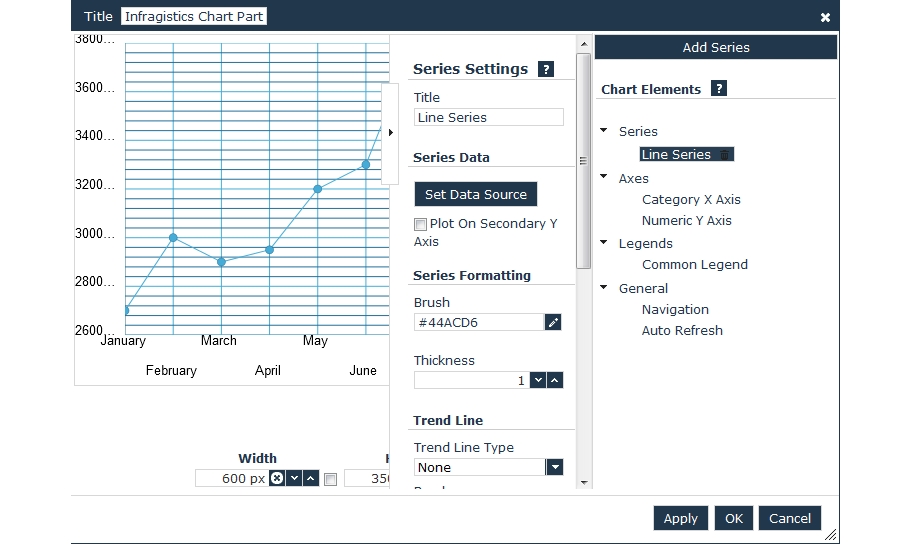The image size is (900, 544).
Task: Apply the chart changes
Action: pyautogui.click(x=680, y=518)
